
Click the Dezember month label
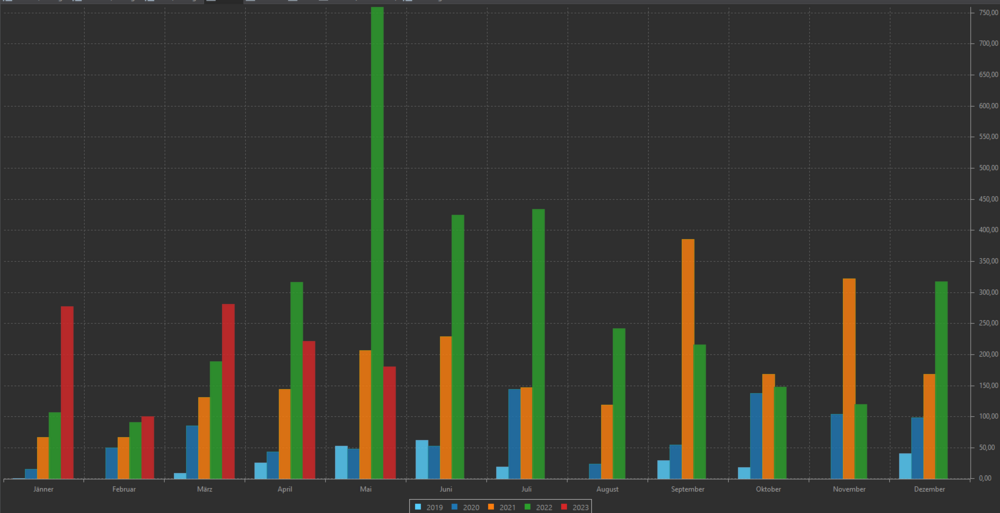[930, 489]
